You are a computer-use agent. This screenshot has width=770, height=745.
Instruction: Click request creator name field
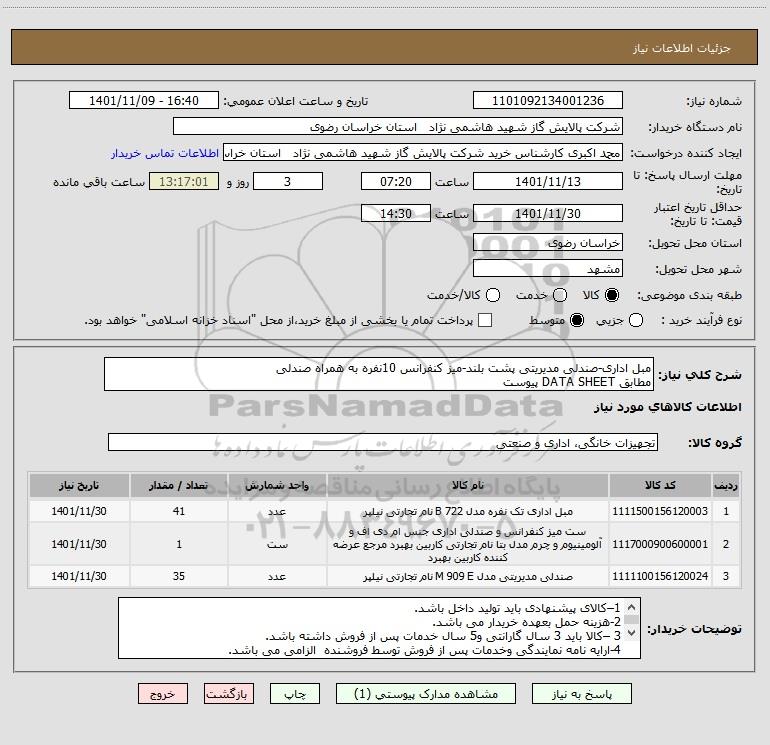(x=423, y=153)
